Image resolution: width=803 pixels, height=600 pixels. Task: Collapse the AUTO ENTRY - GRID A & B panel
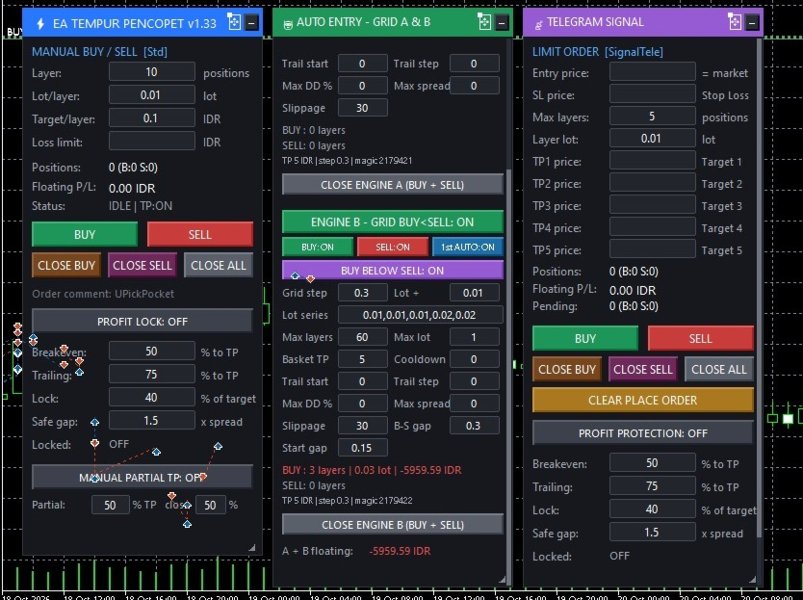tap(502, 23)
